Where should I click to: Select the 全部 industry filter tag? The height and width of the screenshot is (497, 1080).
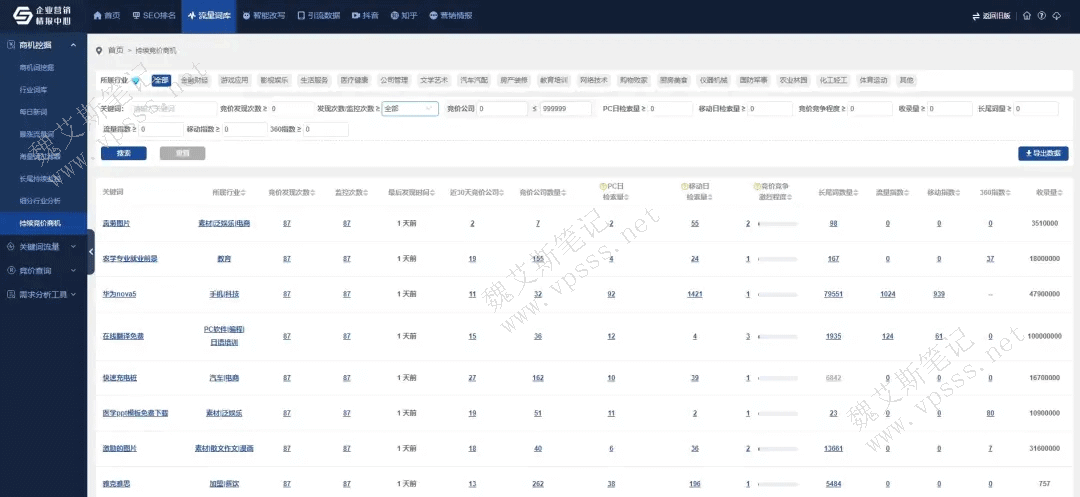(x=161, y=80)
